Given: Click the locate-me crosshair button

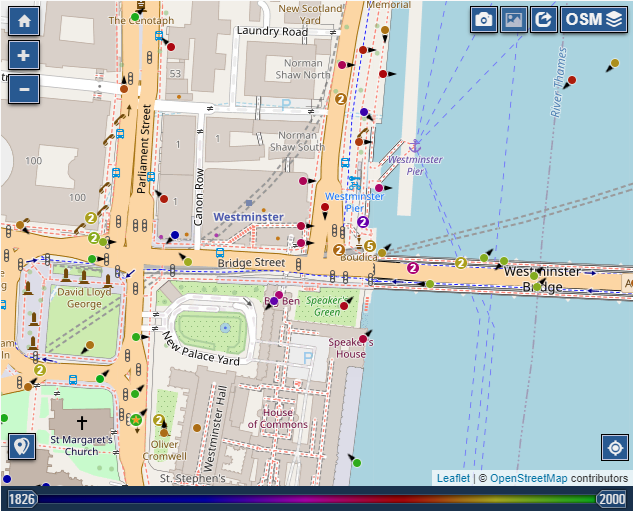Looking at the screenshot, I should 614,447.
